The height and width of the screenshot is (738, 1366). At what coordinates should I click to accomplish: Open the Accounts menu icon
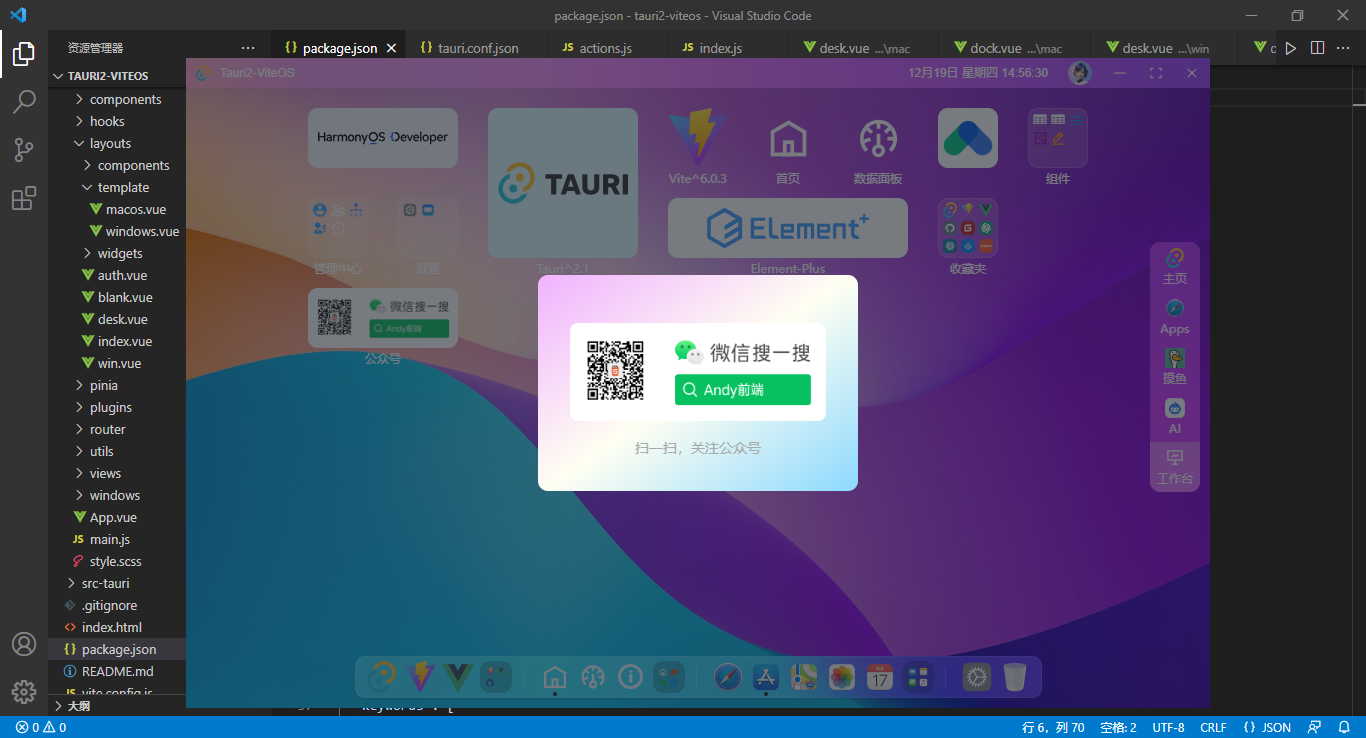(x=24, y=644)
